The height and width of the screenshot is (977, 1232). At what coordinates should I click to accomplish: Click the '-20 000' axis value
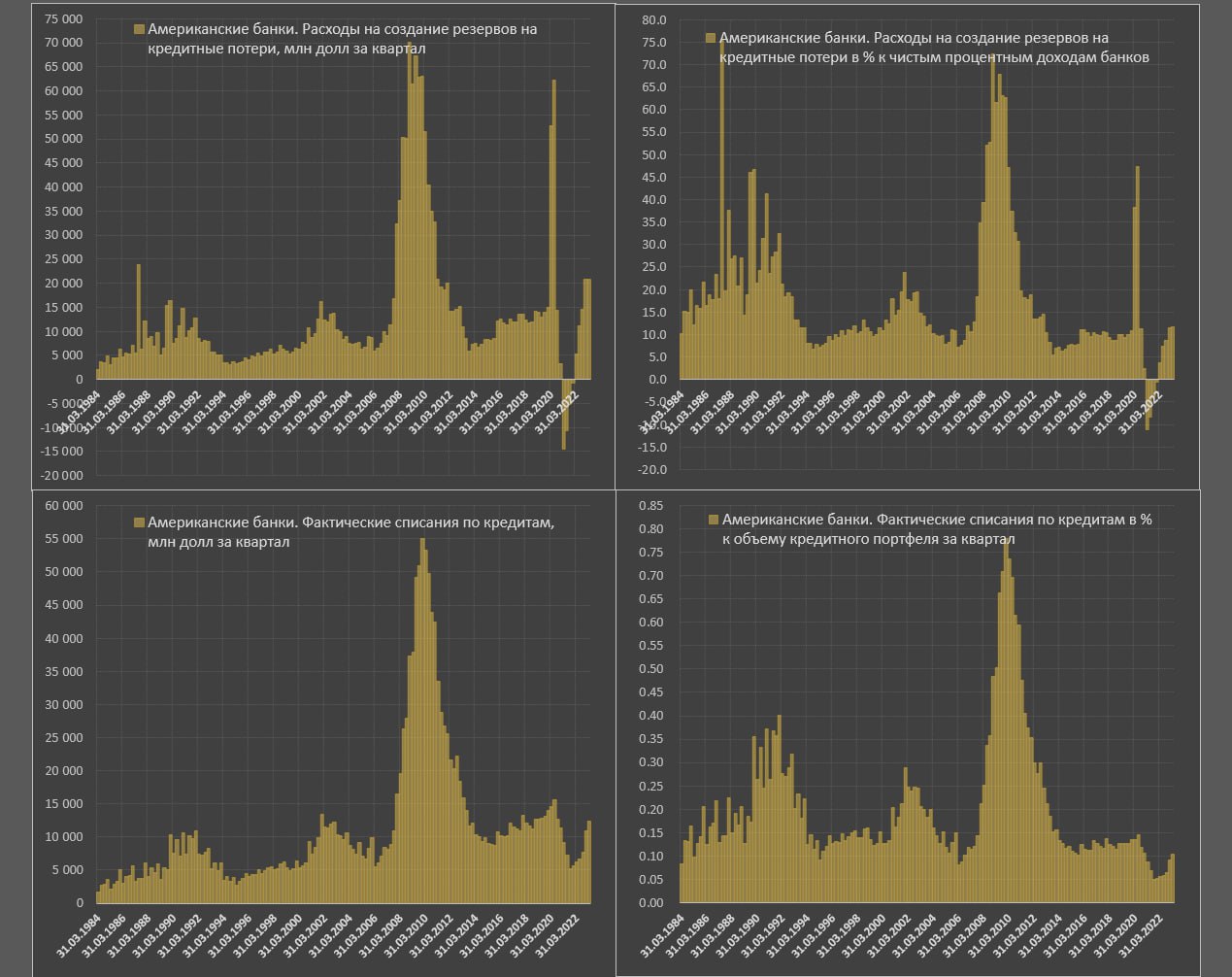[60, 476]
